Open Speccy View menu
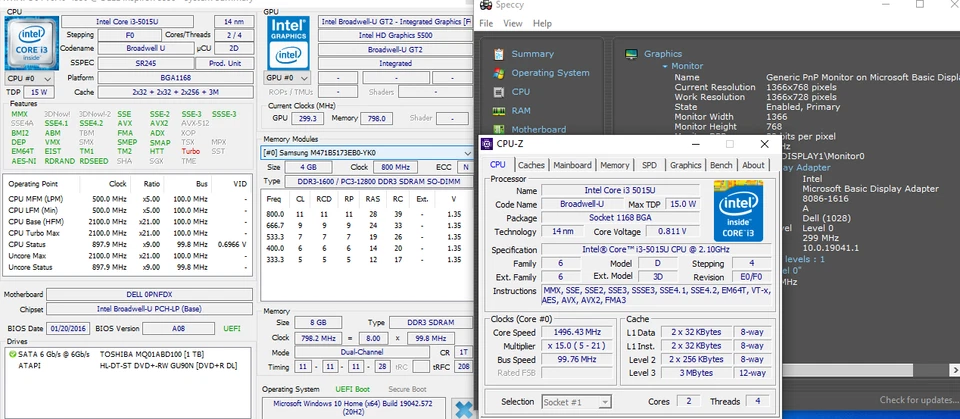 tap(513, 23)
